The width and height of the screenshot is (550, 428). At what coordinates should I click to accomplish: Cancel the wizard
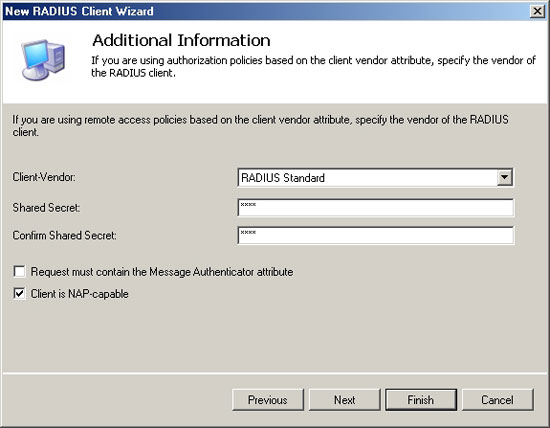click(497, 400)
